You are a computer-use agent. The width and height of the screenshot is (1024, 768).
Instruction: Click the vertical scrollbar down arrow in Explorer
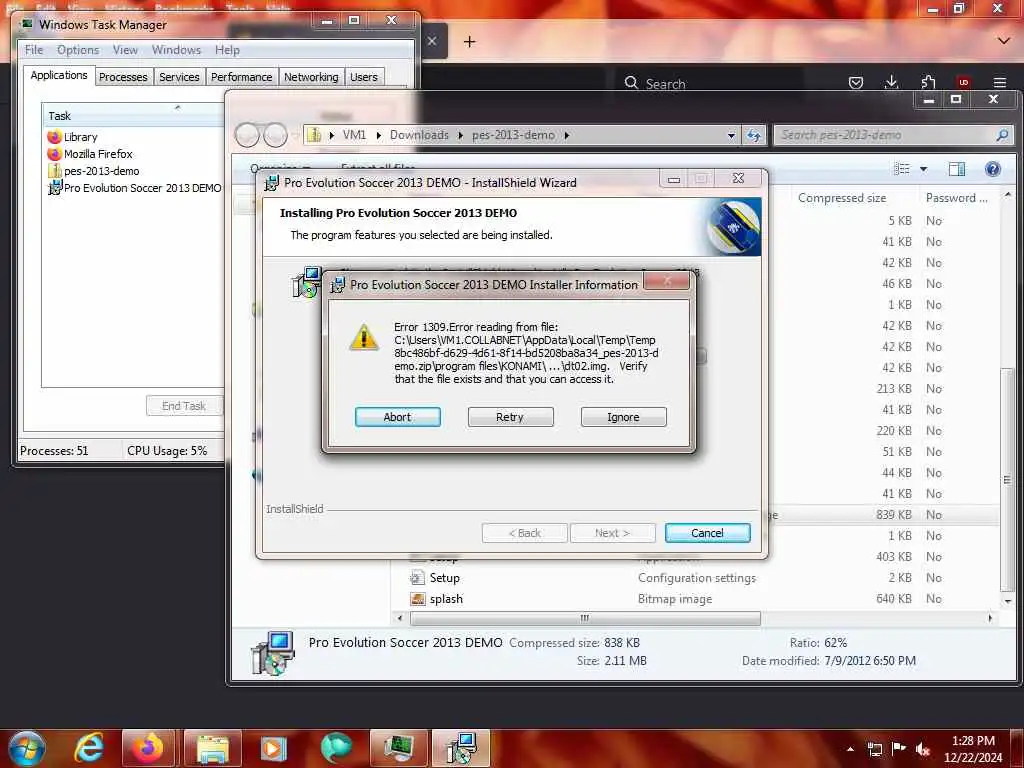1007,601
